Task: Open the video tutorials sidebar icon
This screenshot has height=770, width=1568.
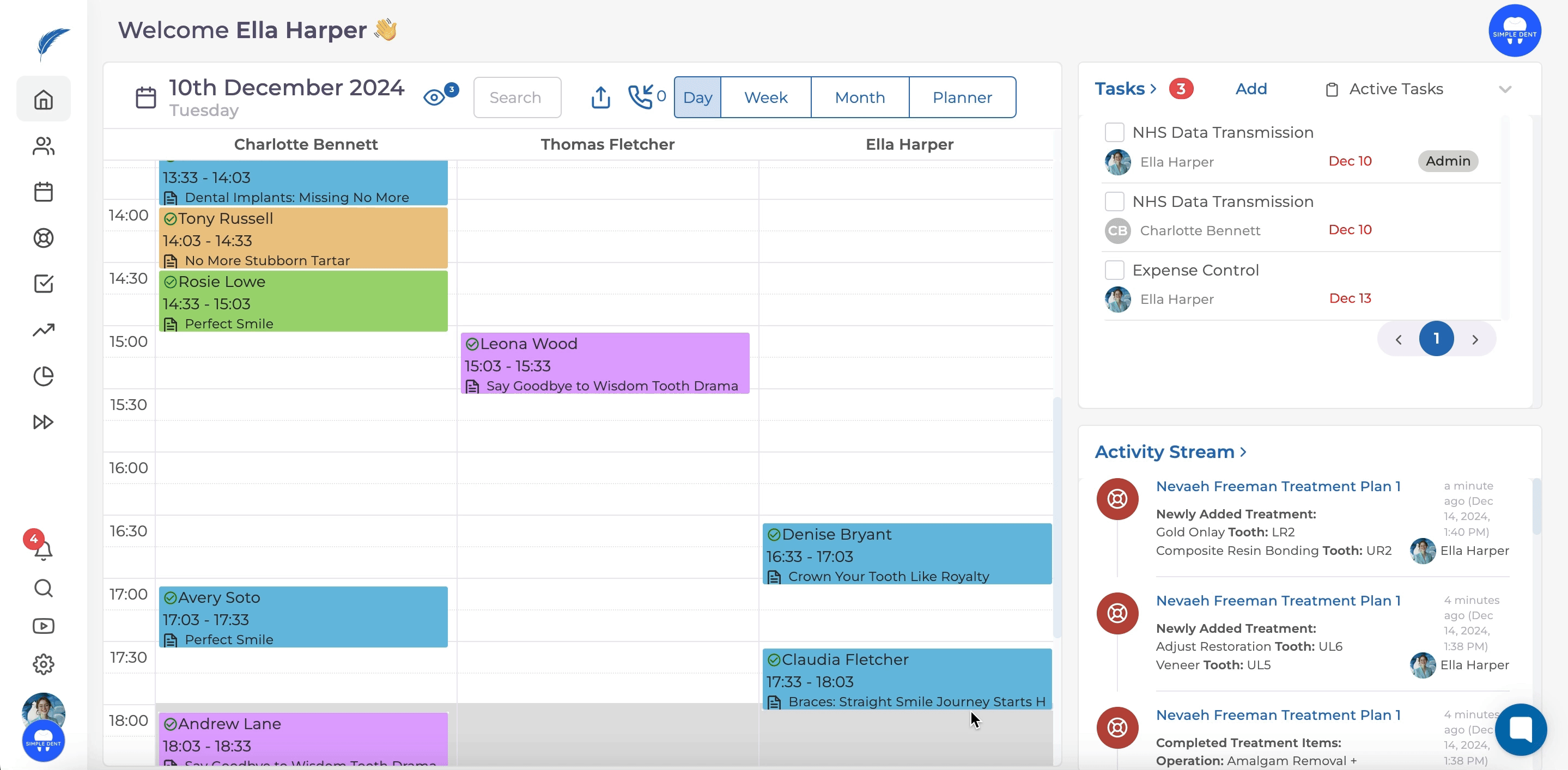Action: tap(43, 626)
